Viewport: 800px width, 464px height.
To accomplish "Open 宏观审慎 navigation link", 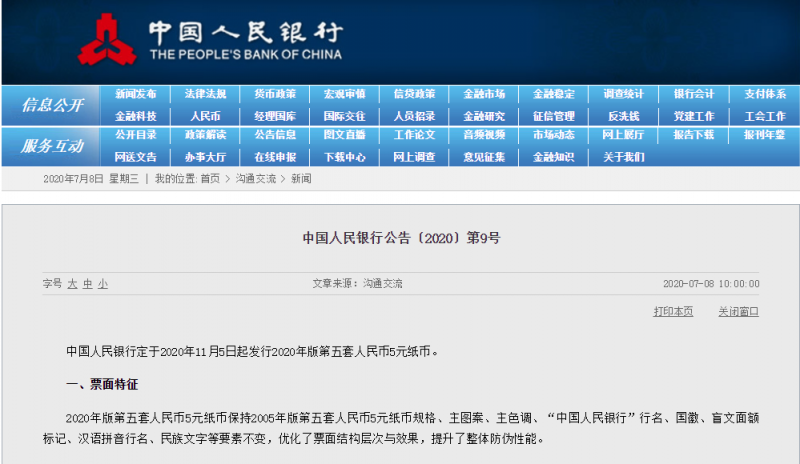I will point(344,94).
